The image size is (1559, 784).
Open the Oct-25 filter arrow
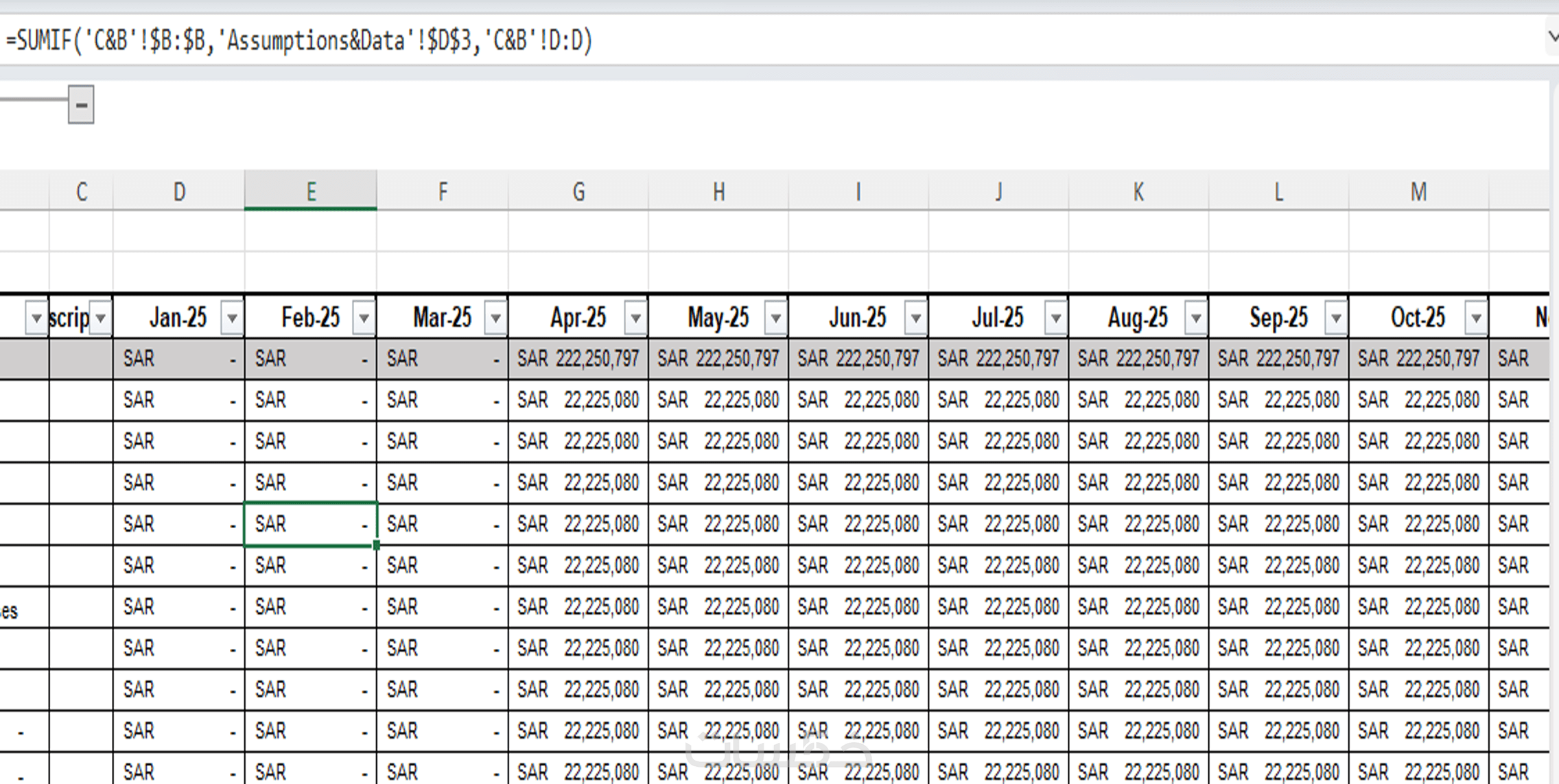point(1475,318)
